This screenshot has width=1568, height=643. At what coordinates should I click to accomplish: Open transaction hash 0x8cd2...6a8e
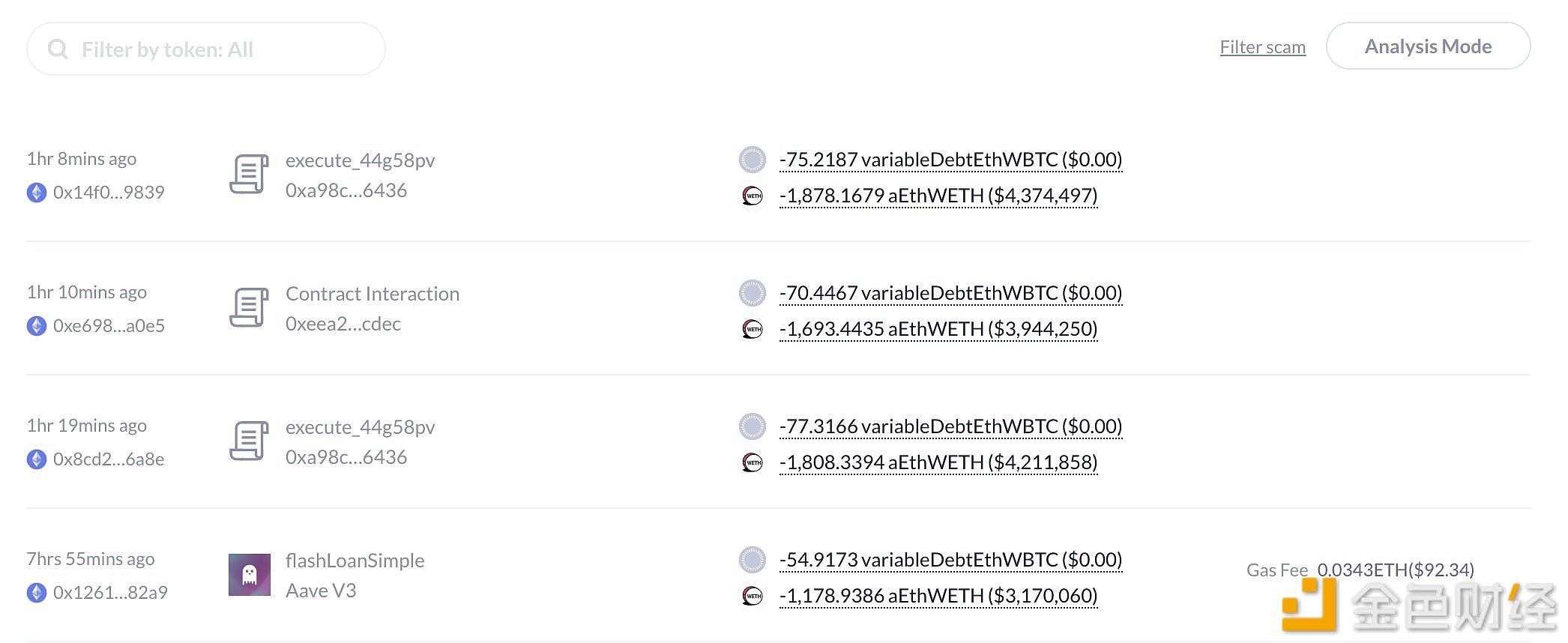click(109, 459)
